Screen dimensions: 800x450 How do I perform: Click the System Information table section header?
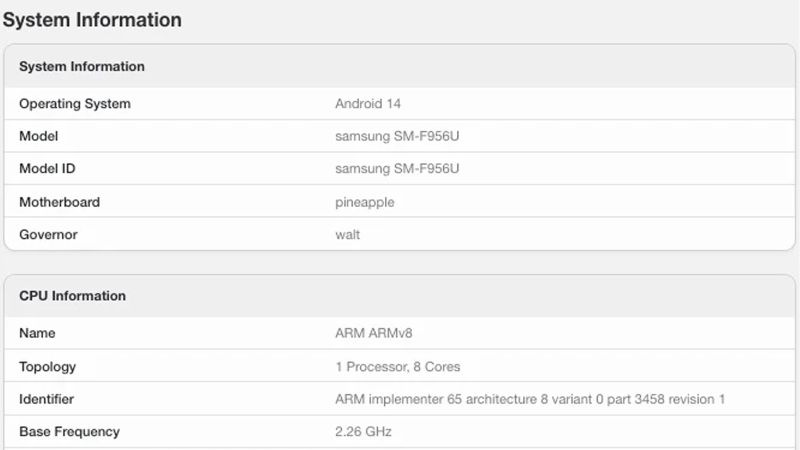(x=82, y=67)
